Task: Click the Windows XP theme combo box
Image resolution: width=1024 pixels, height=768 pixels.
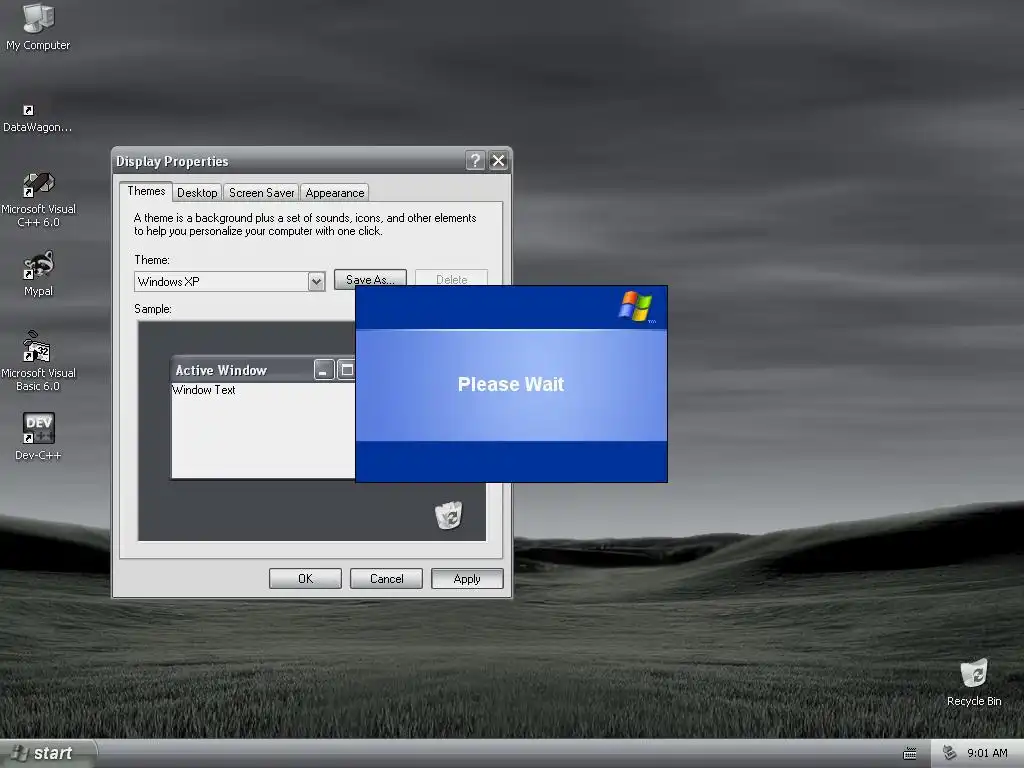Action: [229, 281]
